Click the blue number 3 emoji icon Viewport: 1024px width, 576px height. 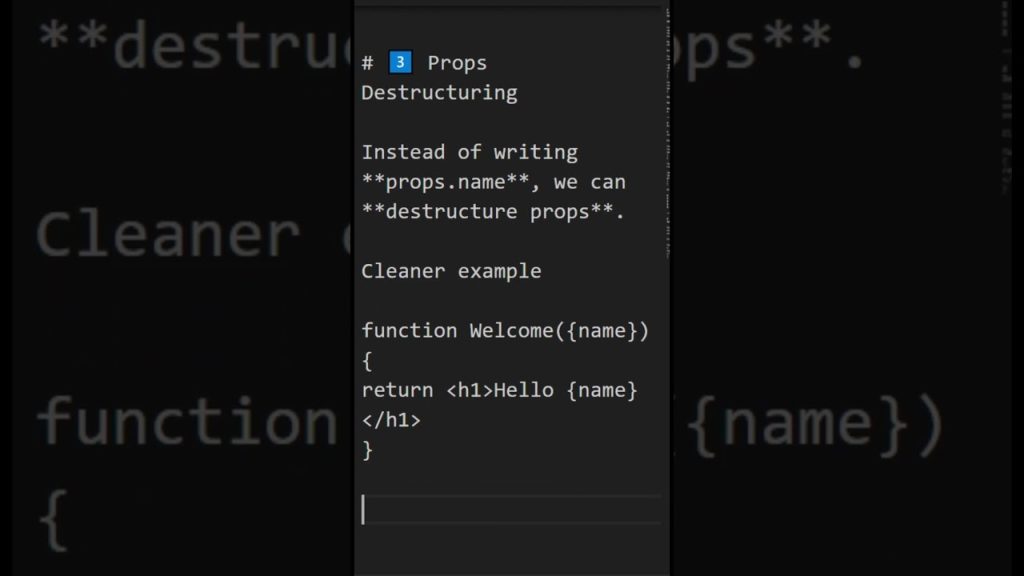click(x=400, y=63)
